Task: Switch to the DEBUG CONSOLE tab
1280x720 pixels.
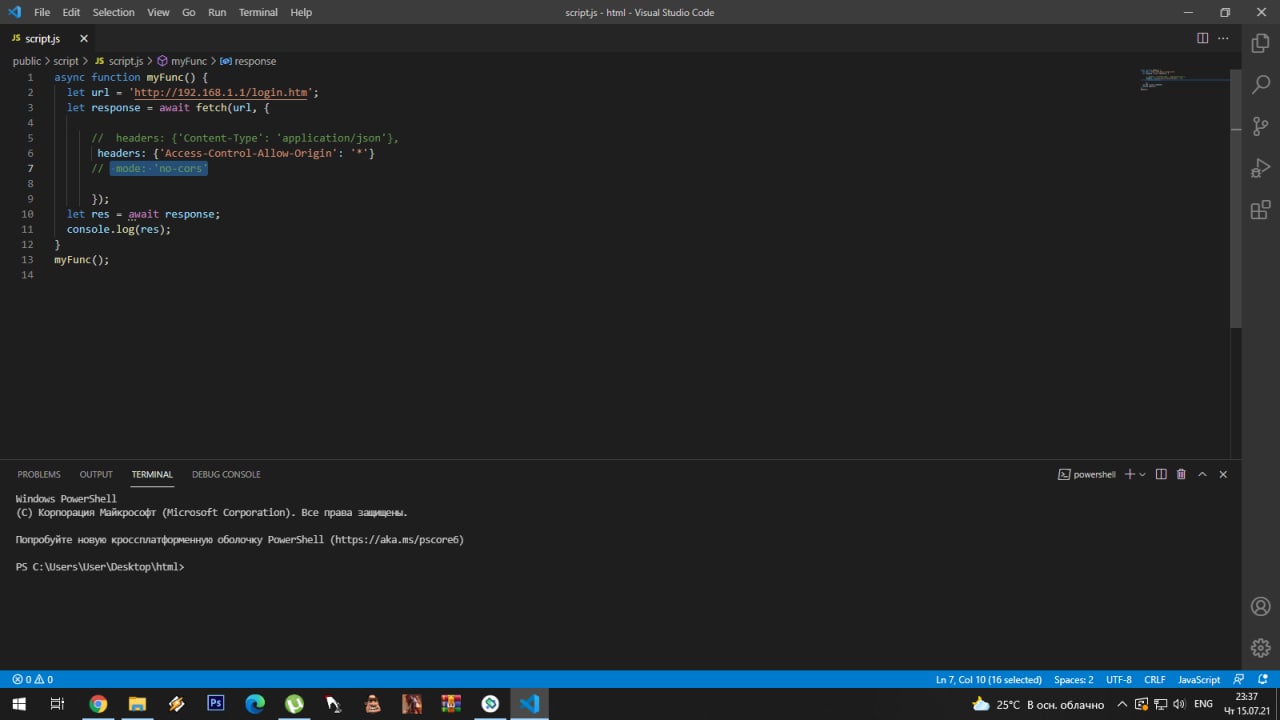Action: point(226,474)
